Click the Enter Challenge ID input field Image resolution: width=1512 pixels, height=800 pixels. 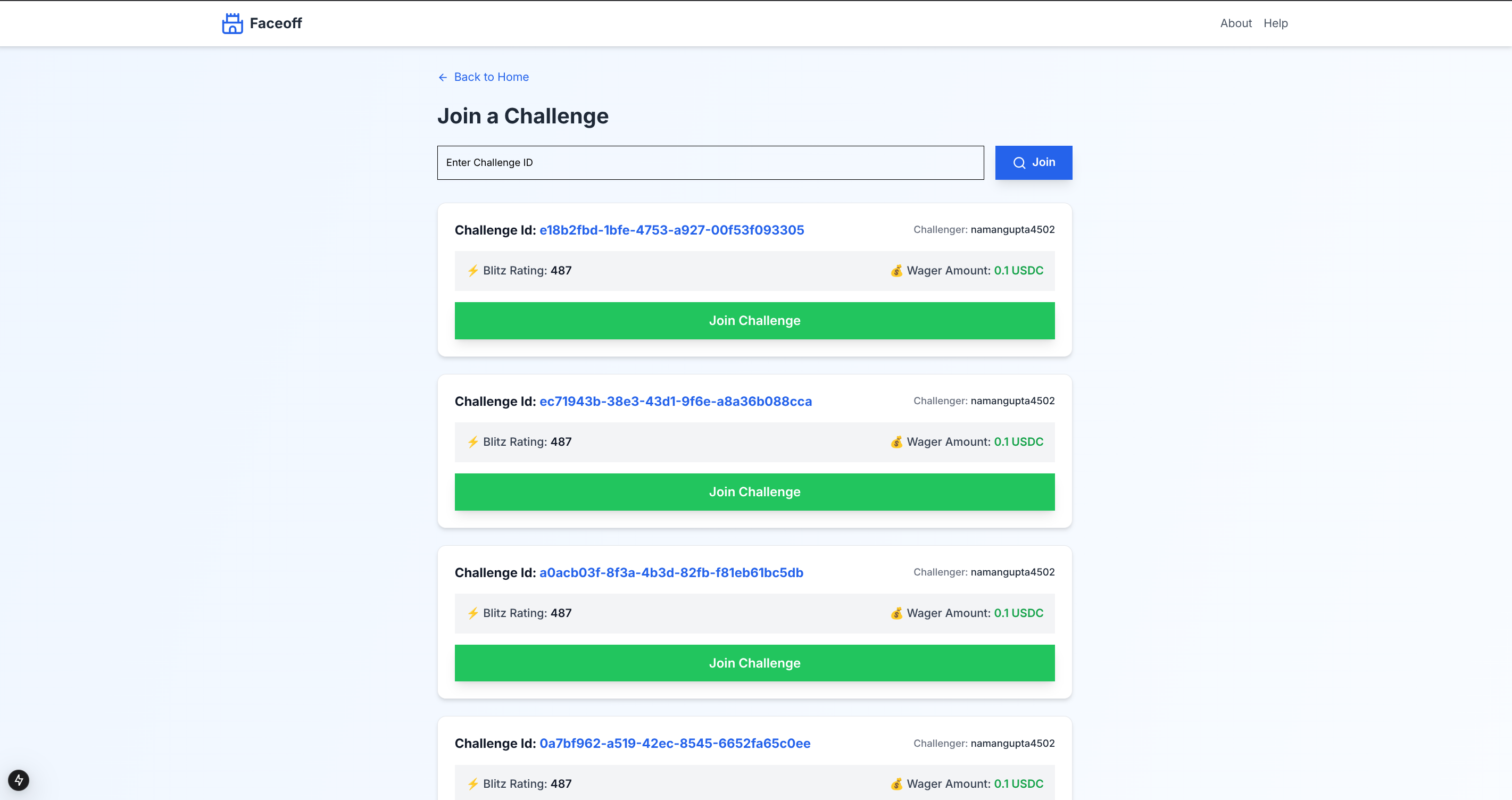pos(710,163)
